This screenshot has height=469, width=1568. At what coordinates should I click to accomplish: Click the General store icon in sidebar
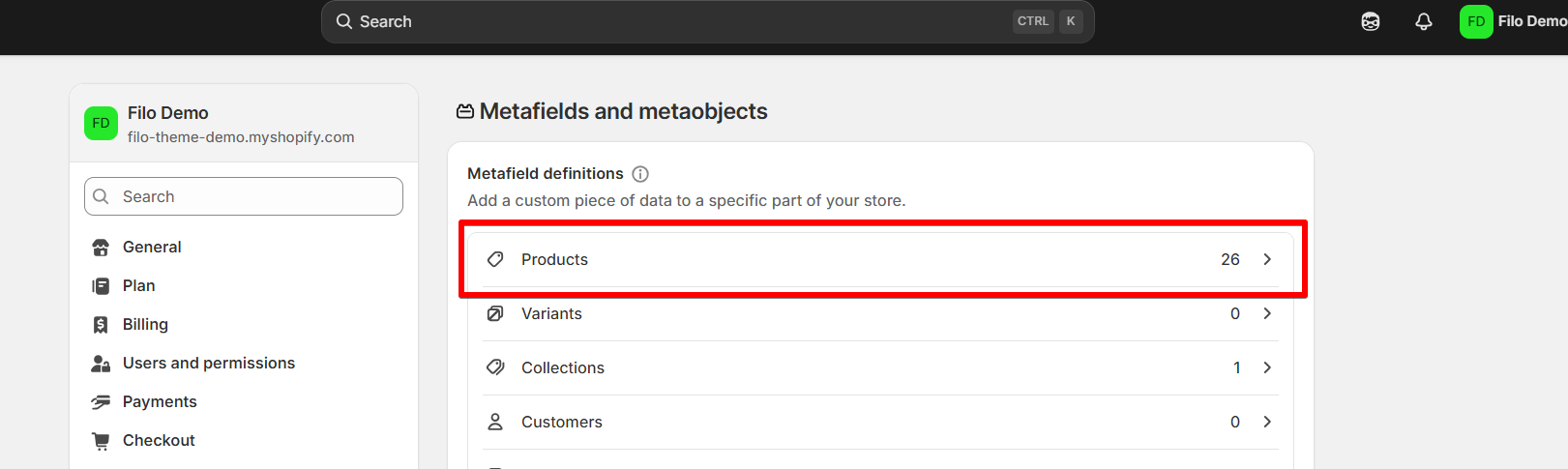click(x=101, y=248)
